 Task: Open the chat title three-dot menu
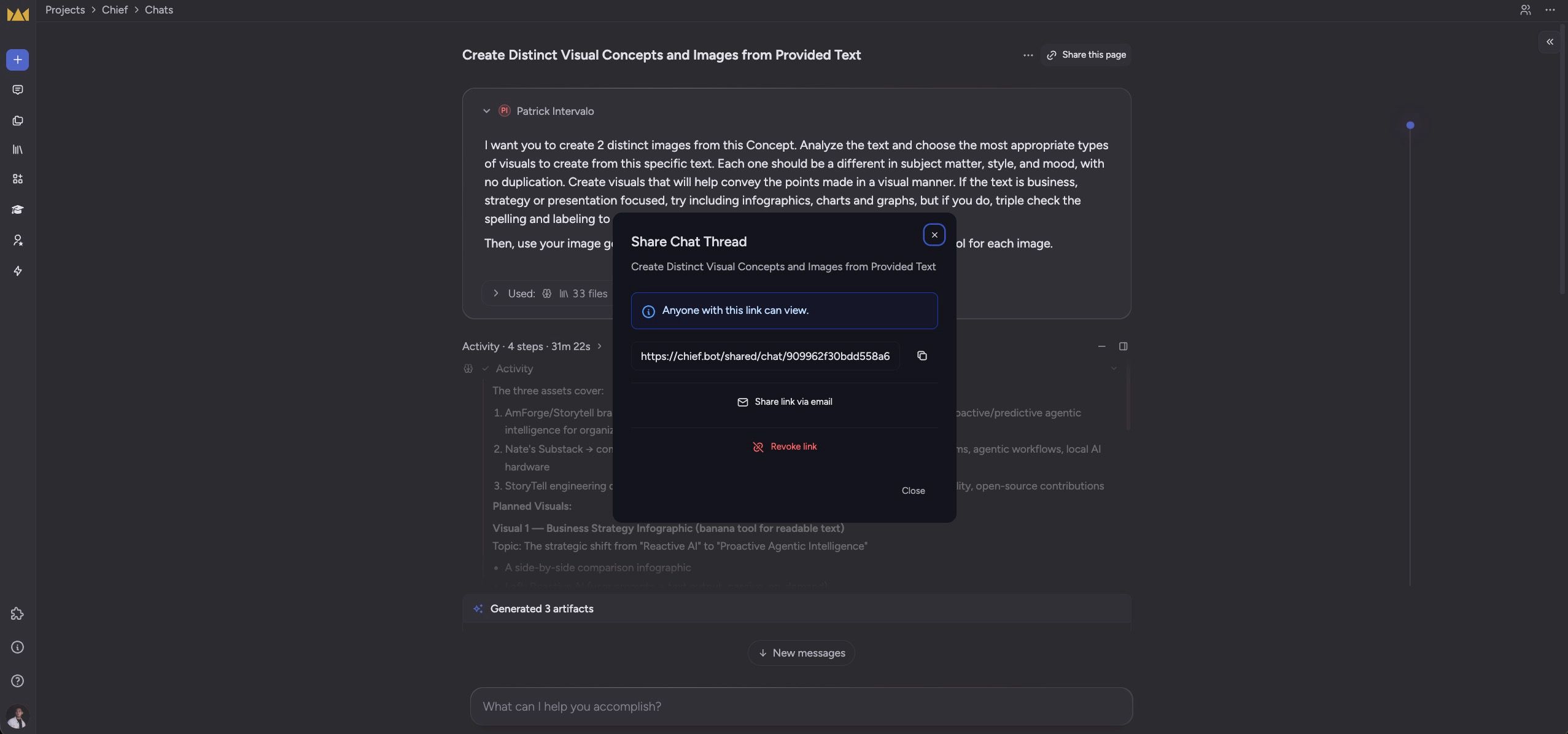click(1028, 55)
